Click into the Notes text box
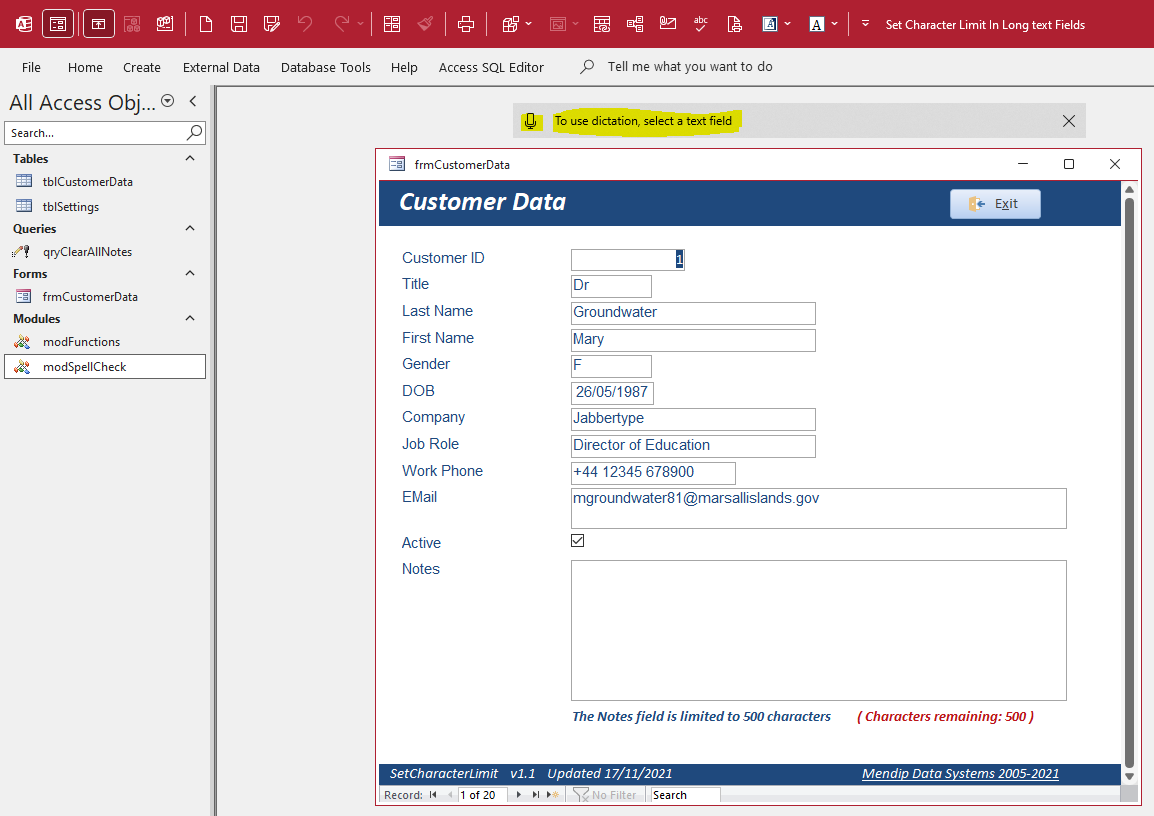 (818, 631)
